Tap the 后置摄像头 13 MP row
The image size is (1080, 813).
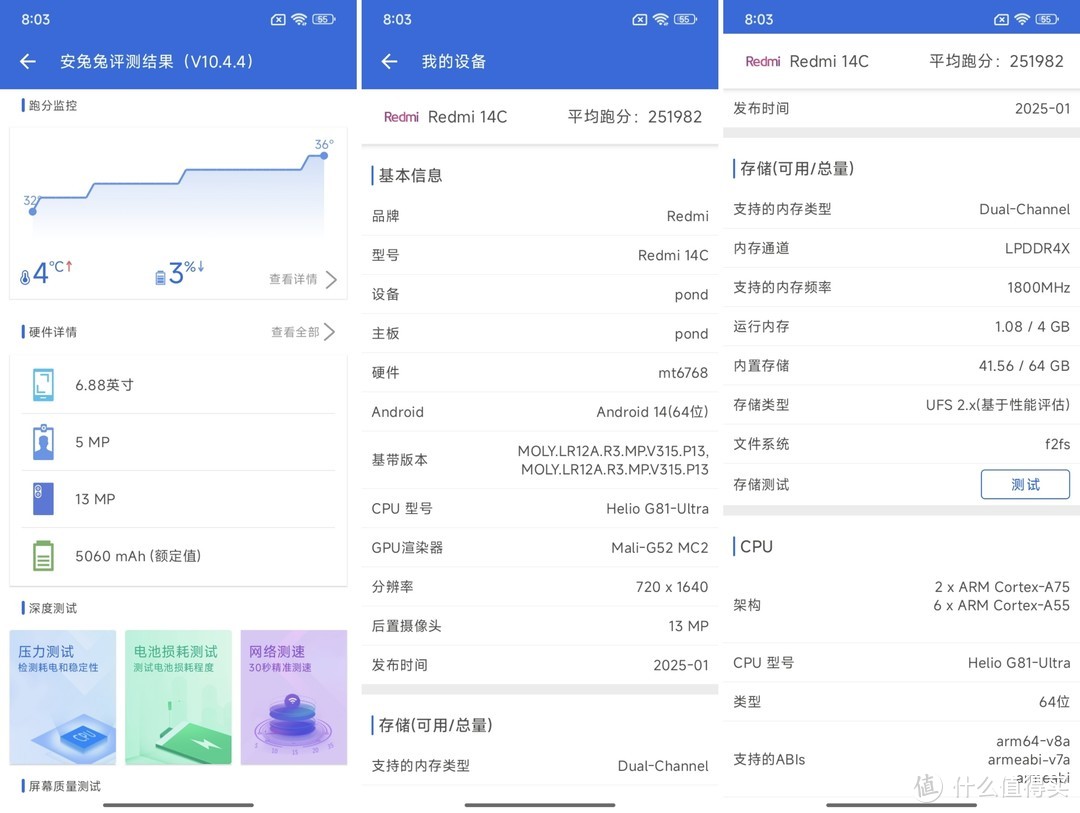540,626
